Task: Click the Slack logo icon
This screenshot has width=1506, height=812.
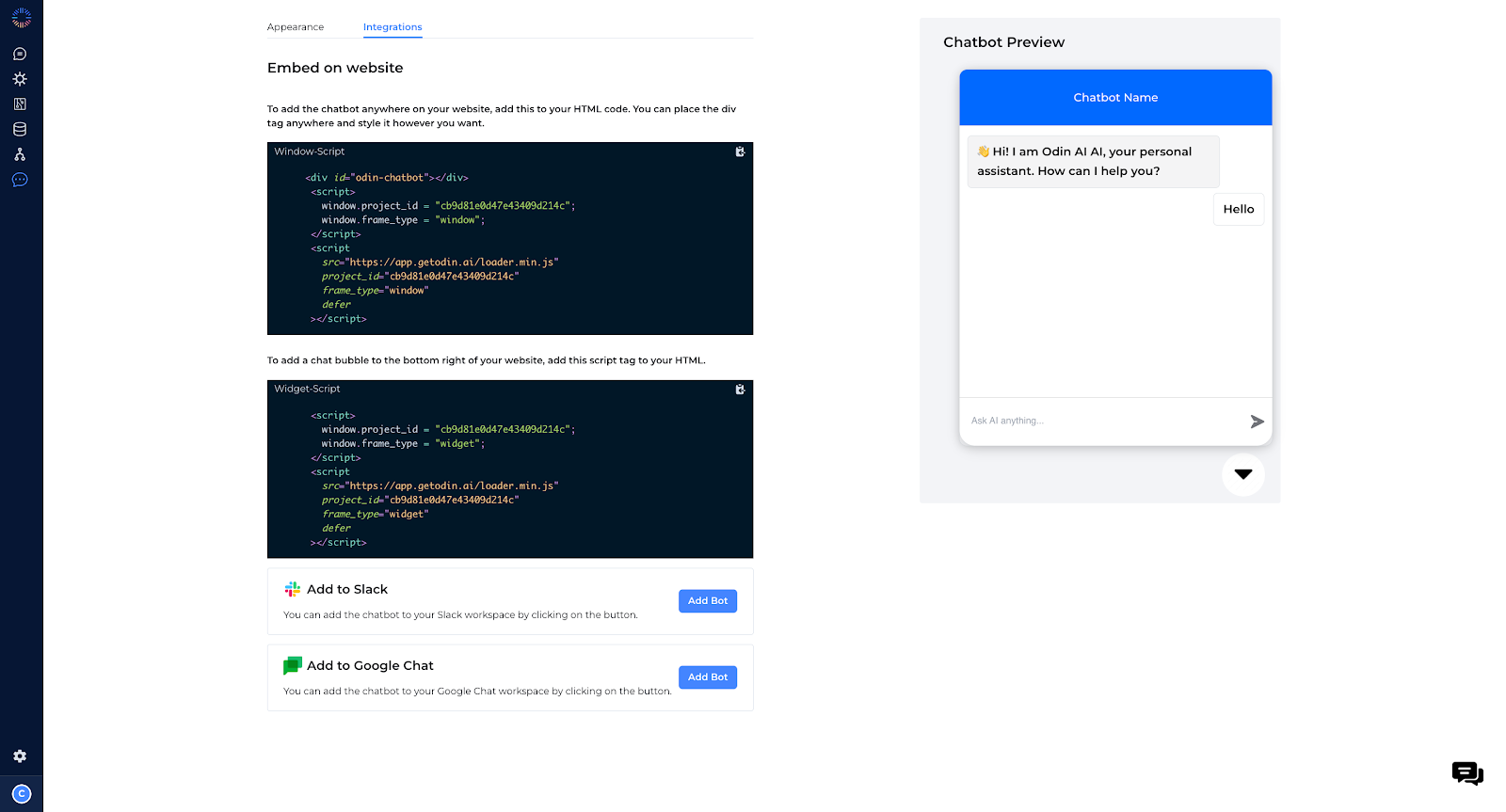Action: point(293,589)
